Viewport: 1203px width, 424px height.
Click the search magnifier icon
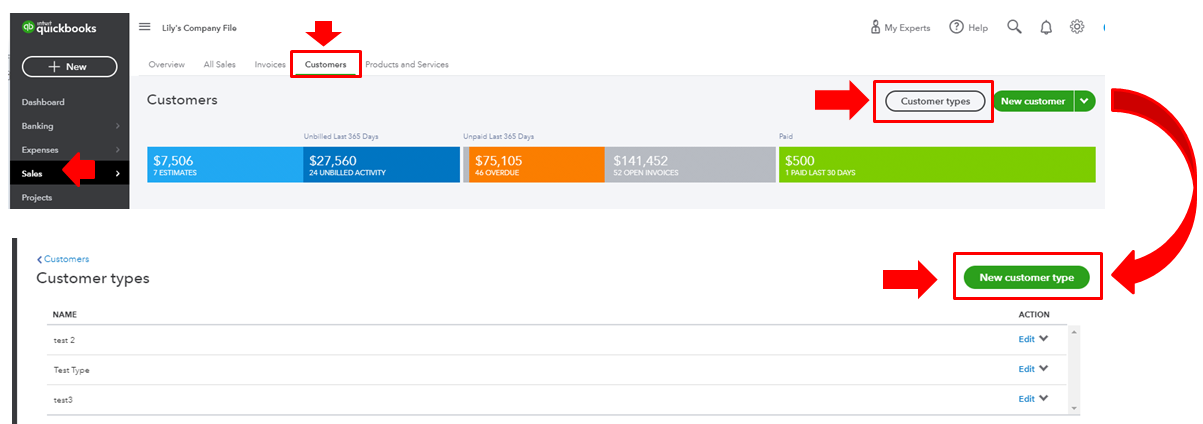(1014, 27)
